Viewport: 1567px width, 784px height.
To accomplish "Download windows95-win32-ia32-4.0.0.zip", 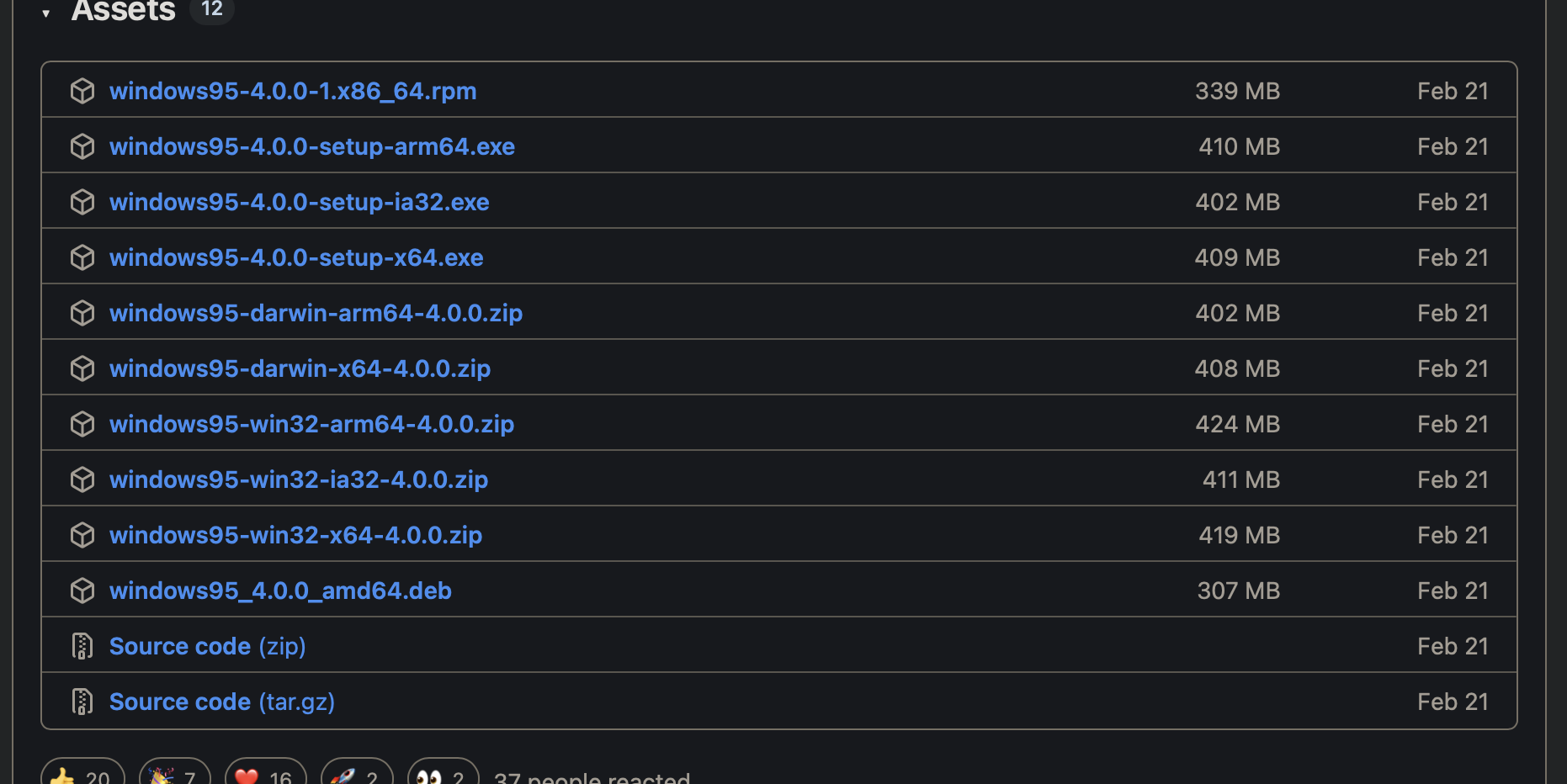I will click(x=299, y=479).
